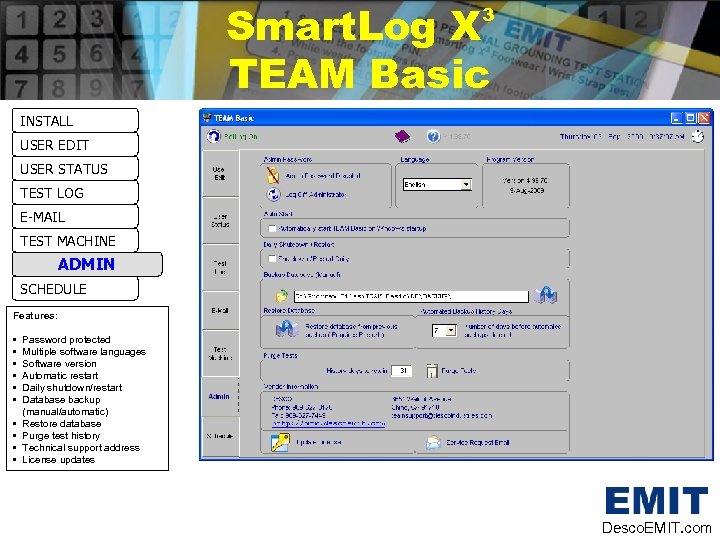Click the Service Request Email label
The image size is (720, 540).
click(478, 443)
